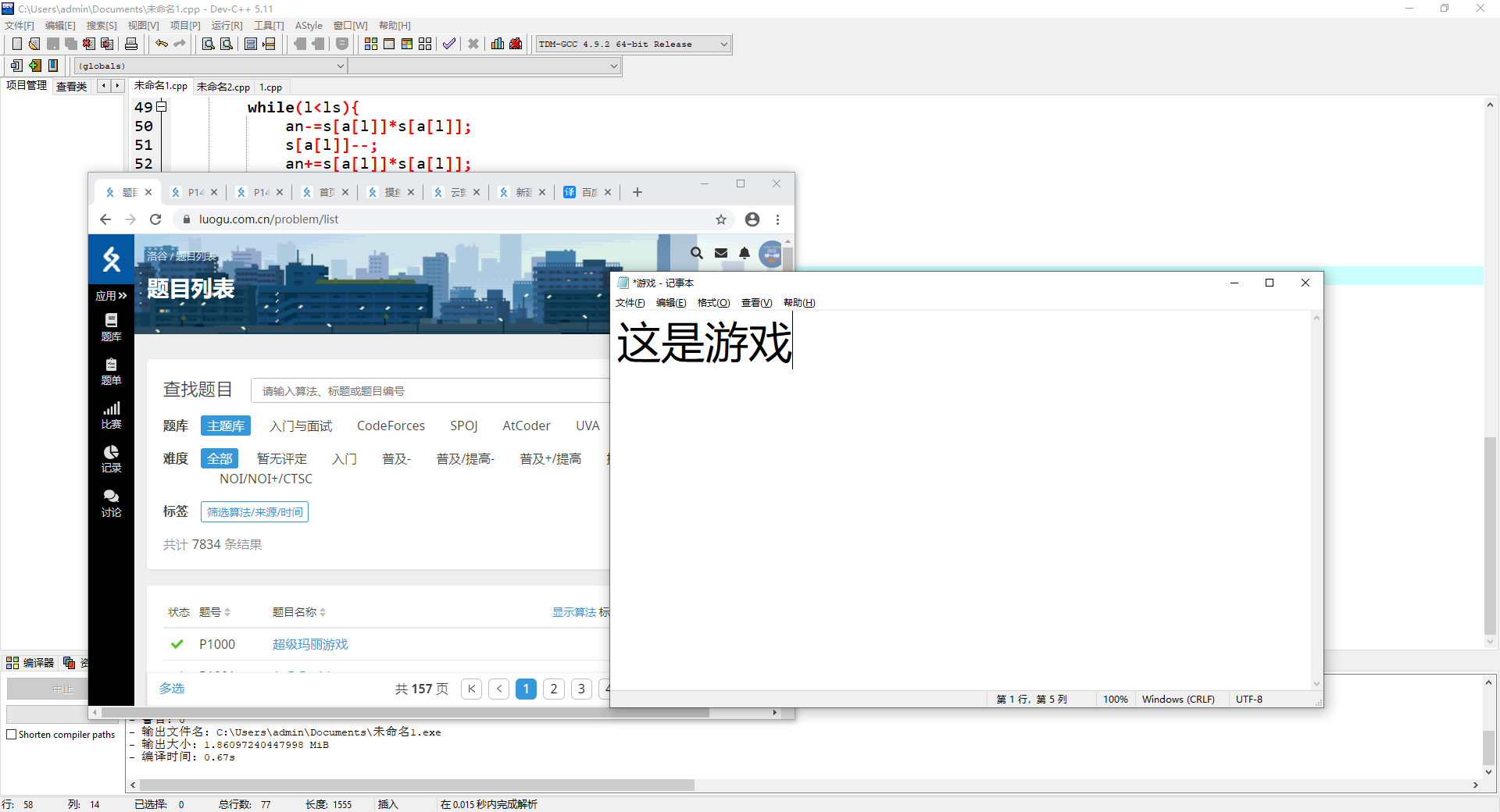This screenshot has width=1500, height=812.
Task: Open the 格式(O) menu in Notepad
Action: pyautogui.click(x=713, y=303)
